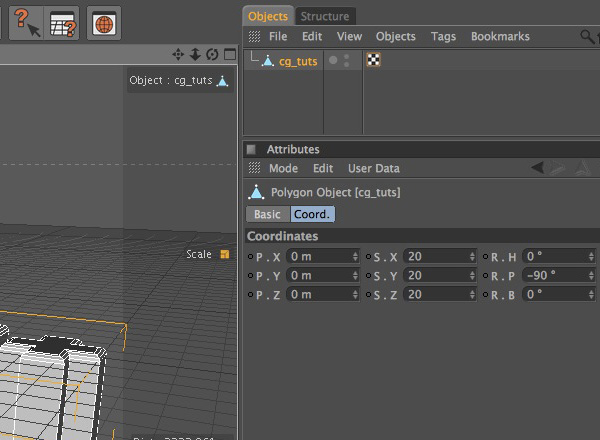Click the viewport zoom arrows icon
Screen dimensions: 600x440
(195, 54)
